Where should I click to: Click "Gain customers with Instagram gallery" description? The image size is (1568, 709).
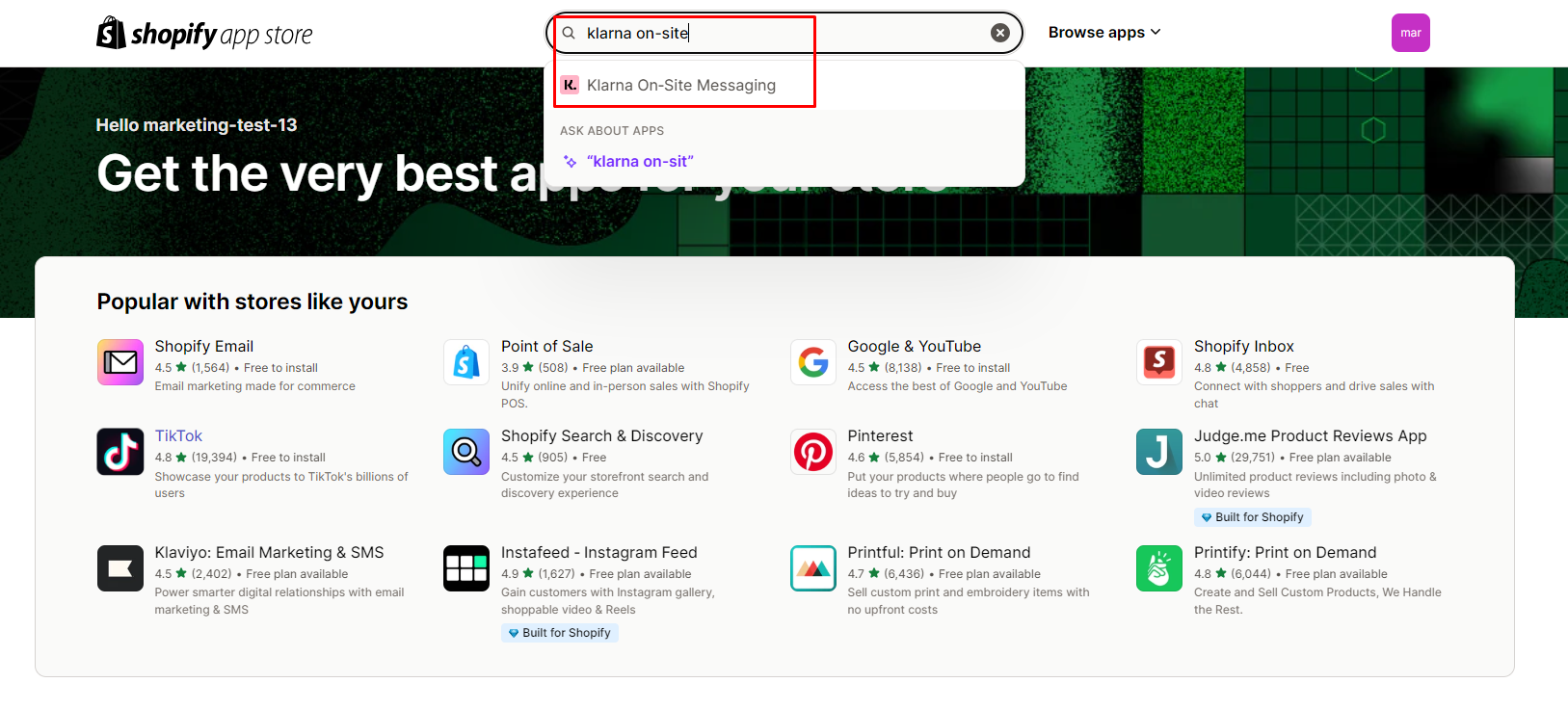[608, 601]
